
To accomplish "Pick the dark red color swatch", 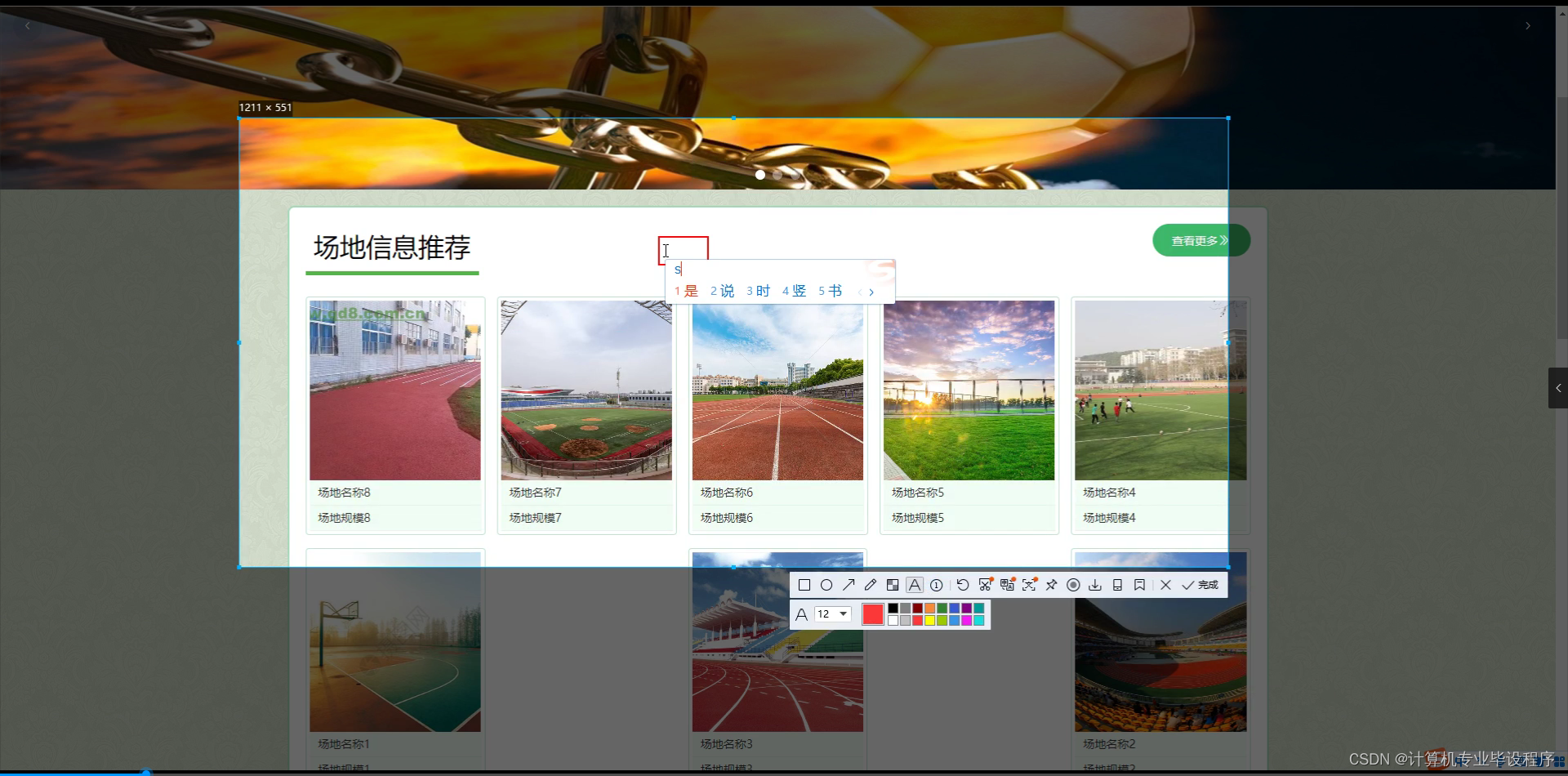I will click(x=917, y=608).
